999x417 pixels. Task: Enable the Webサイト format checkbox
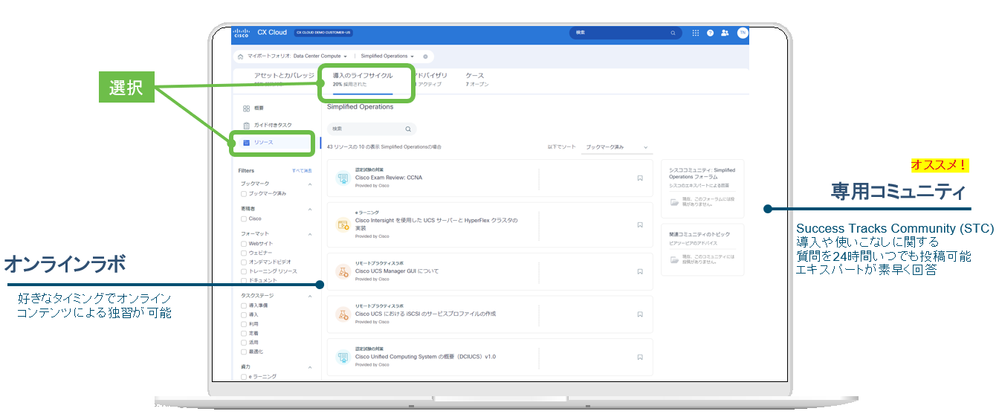coord(243,244)
